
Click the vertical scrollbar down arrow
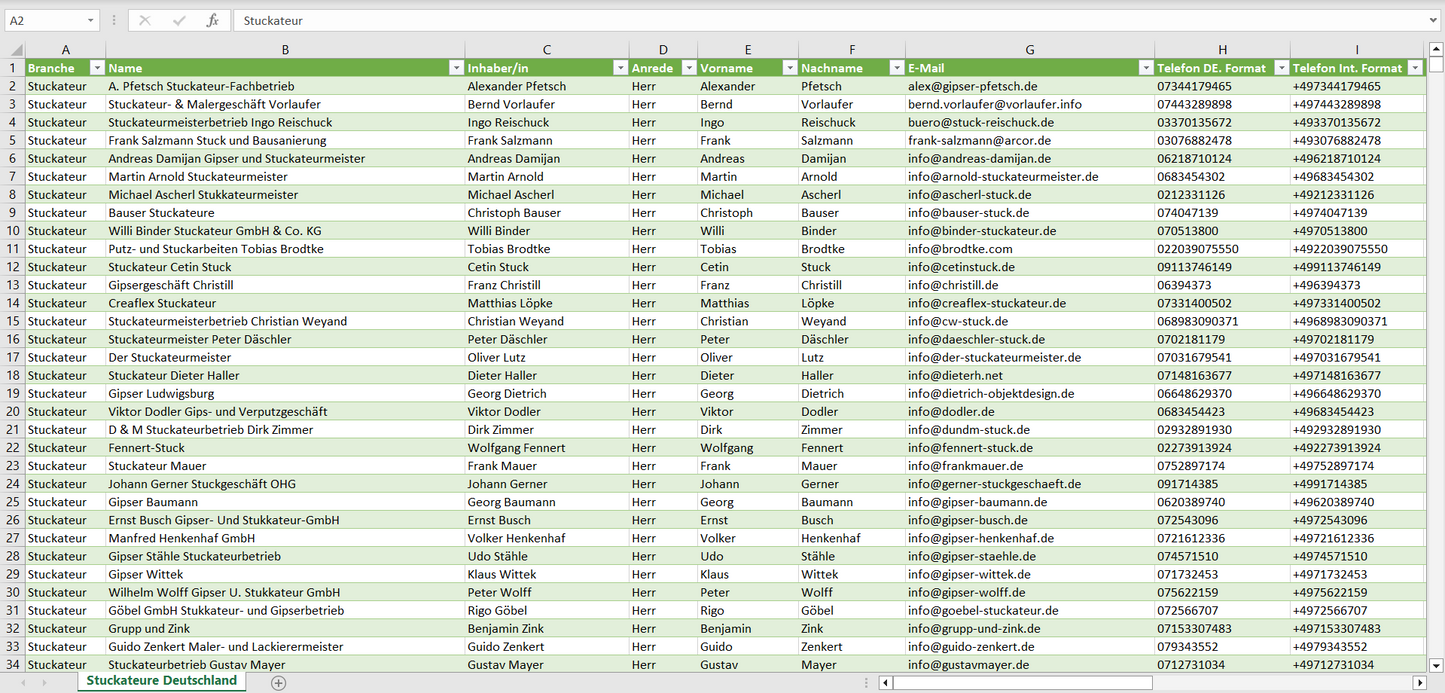[x=1436, y=664]
